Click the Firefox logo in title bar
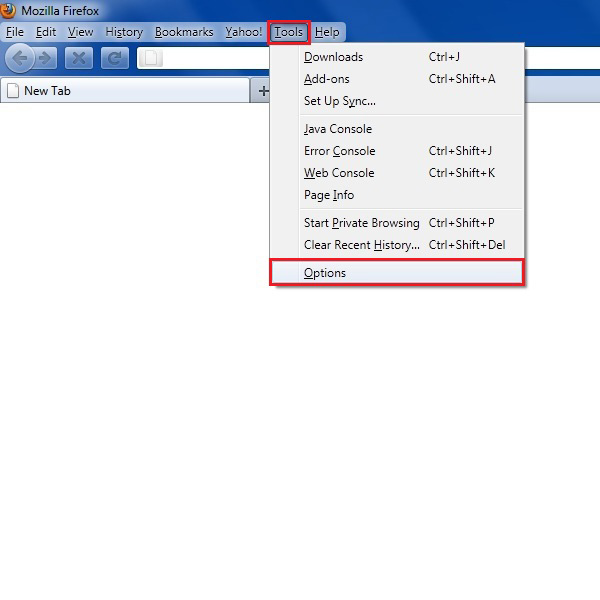The height and width of the screenshot is (600, 600). click(x=8, y=10)
